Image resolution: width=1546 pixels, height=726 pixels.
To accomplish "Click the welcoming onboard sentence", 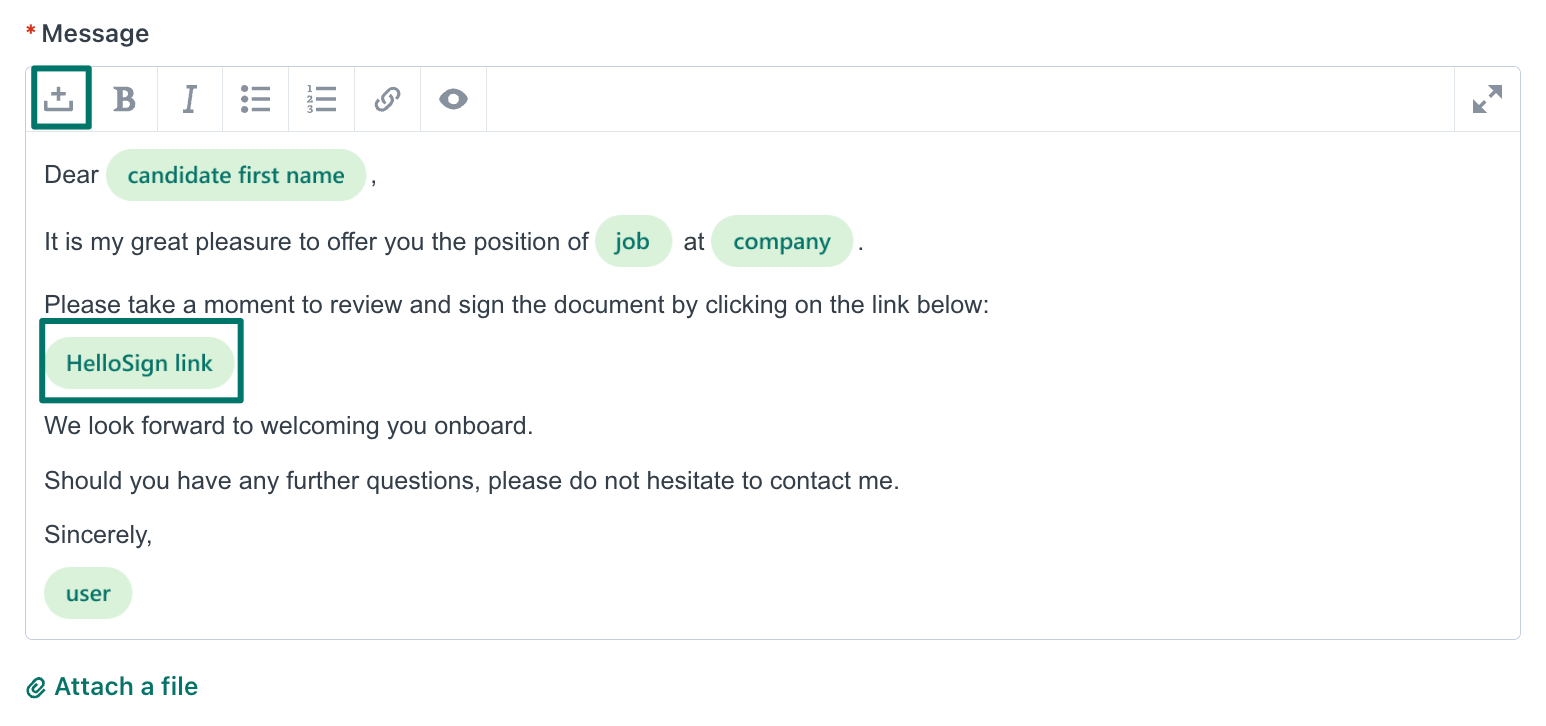I will [x=288, y=425].
